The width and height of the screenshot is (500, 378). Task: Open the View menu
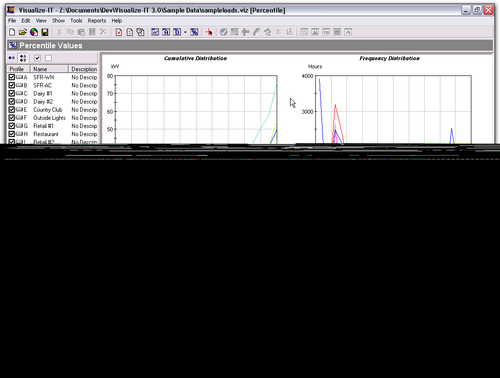[41, 21]
